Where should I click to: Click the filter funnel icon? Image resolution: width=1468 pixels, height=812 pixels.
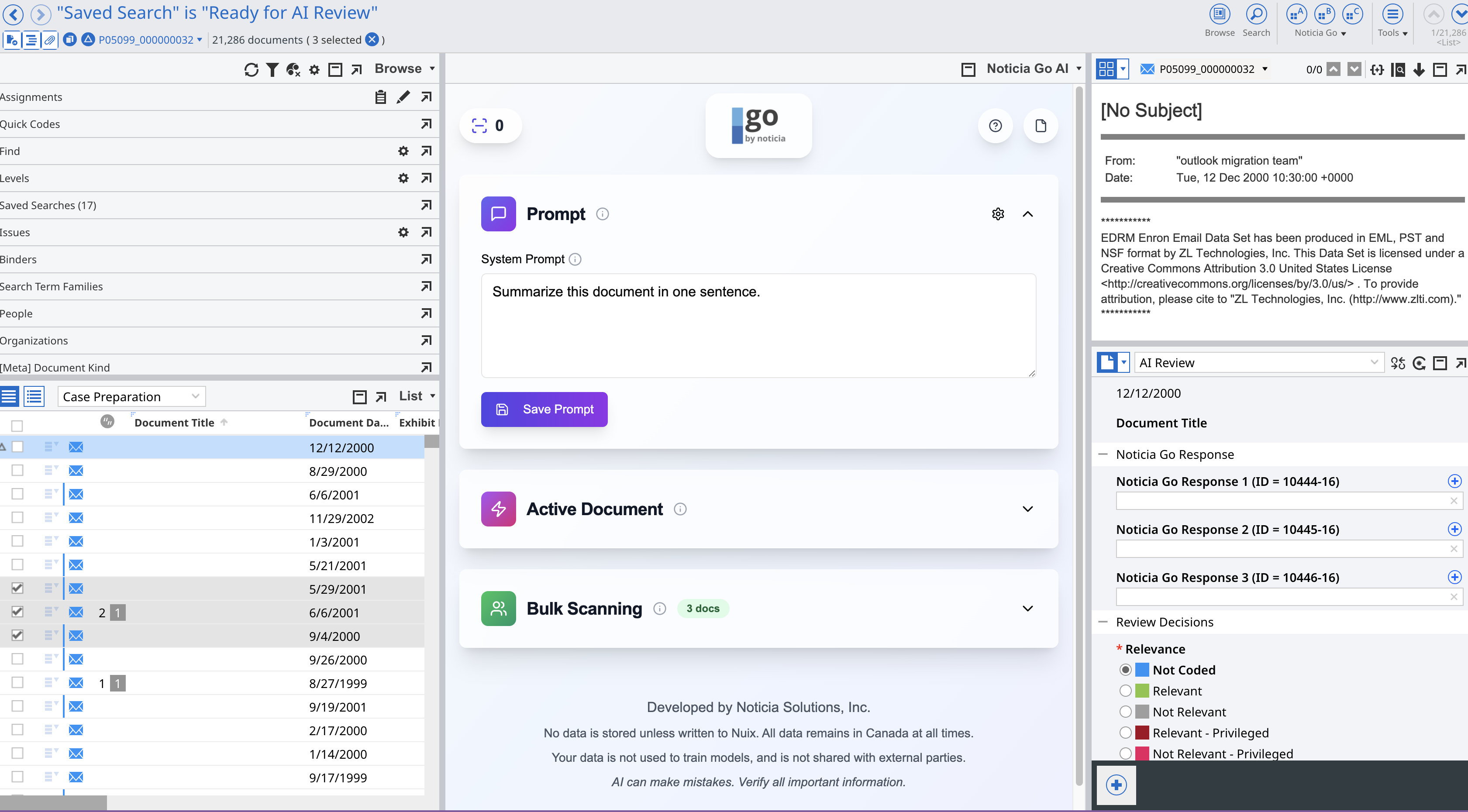point(272,69)
